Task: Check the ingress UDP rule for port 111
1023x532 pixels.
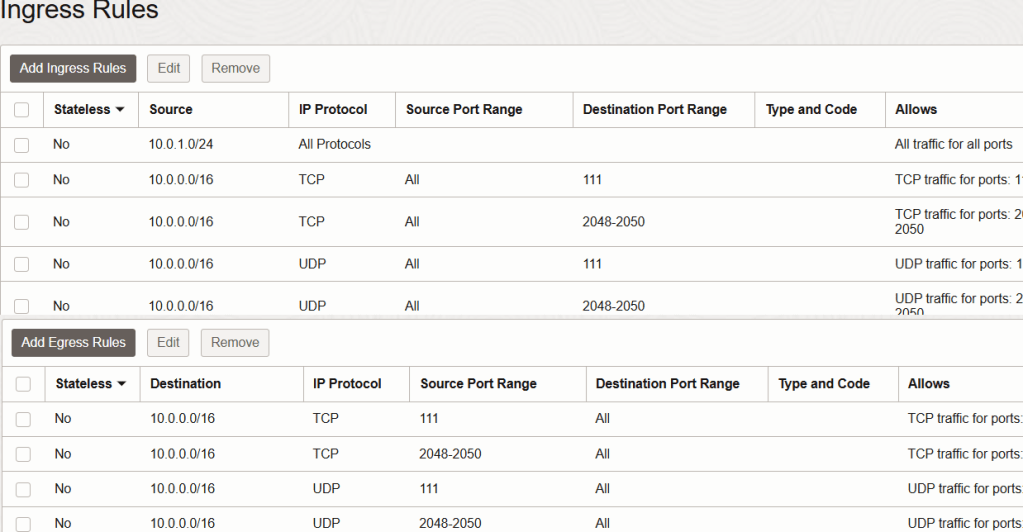Action: pos(22,265)
